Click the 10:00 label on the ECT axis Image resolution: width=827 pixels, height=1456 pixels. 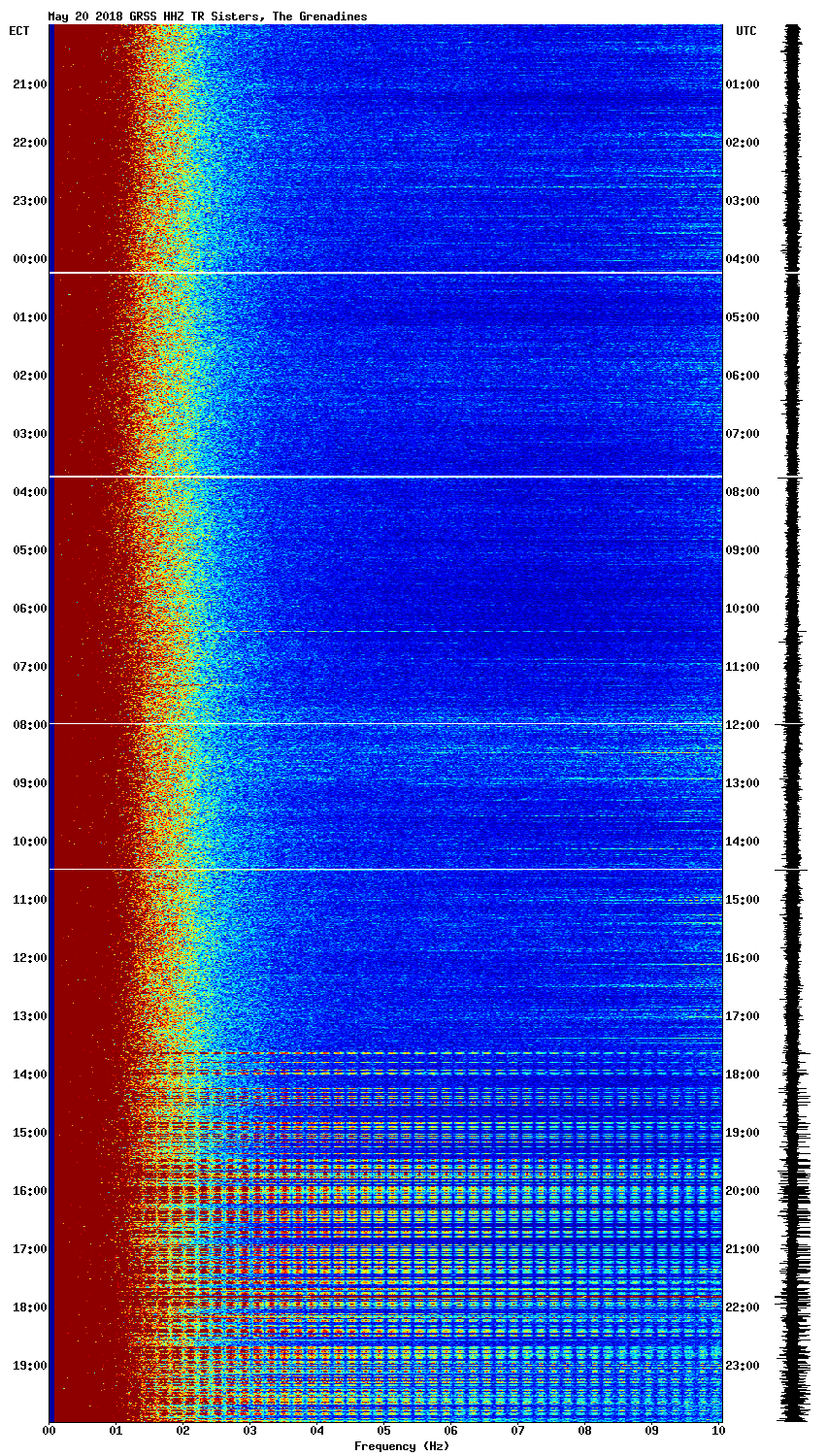tap(29, 842)
